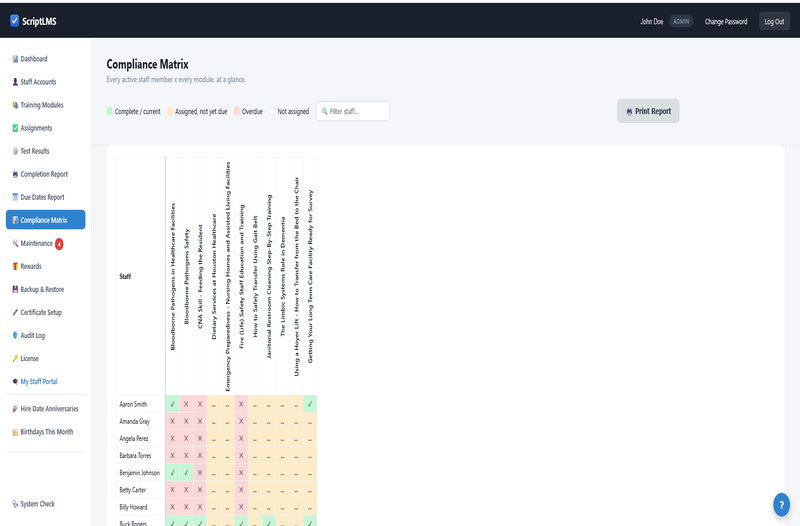Click the Audit Log shield icon

(15, 335)
